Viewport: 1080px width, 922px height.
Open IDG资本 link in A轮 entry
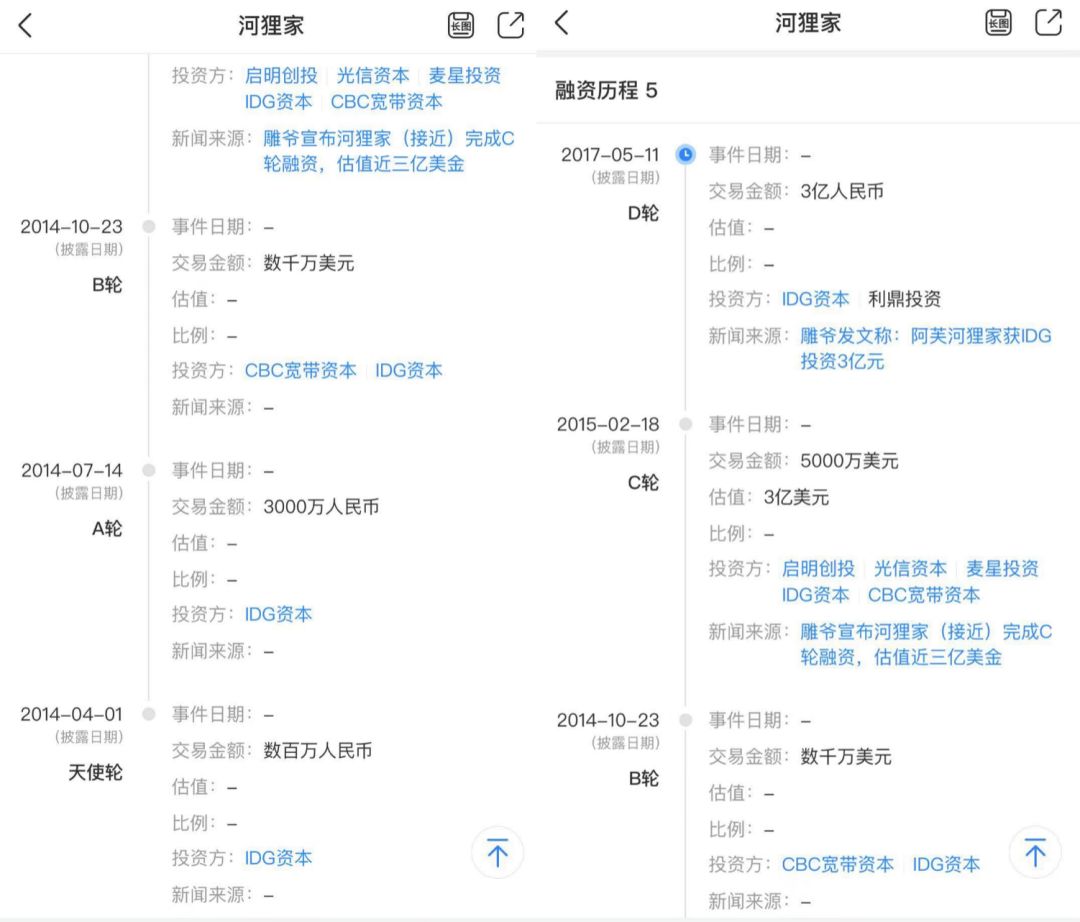pos(278,614)
